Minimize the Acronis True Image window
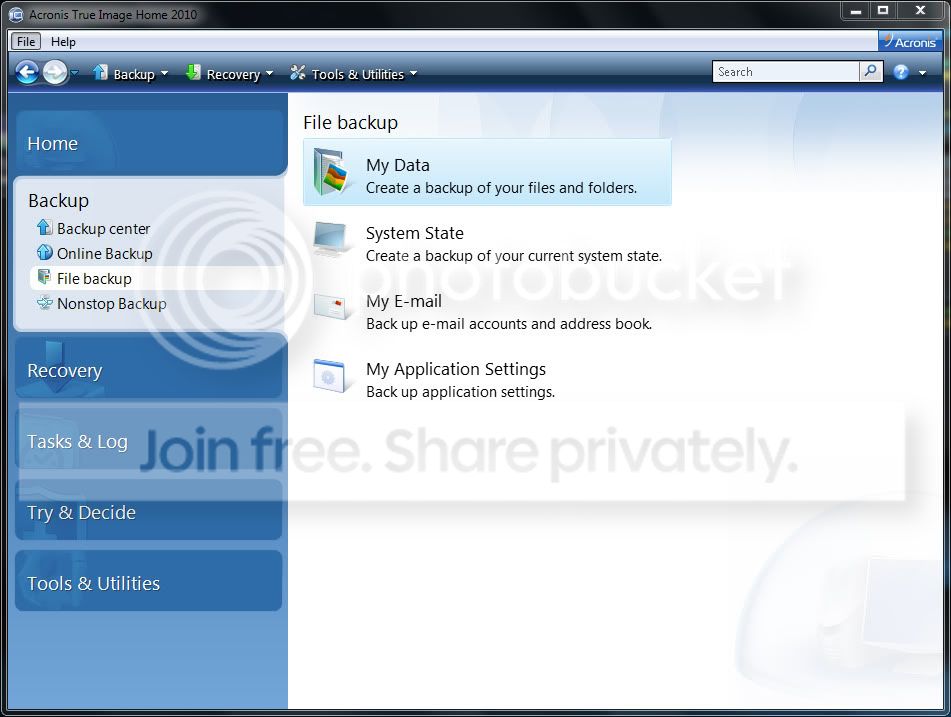This screenshot has height=717, width=951. point(855,10)
